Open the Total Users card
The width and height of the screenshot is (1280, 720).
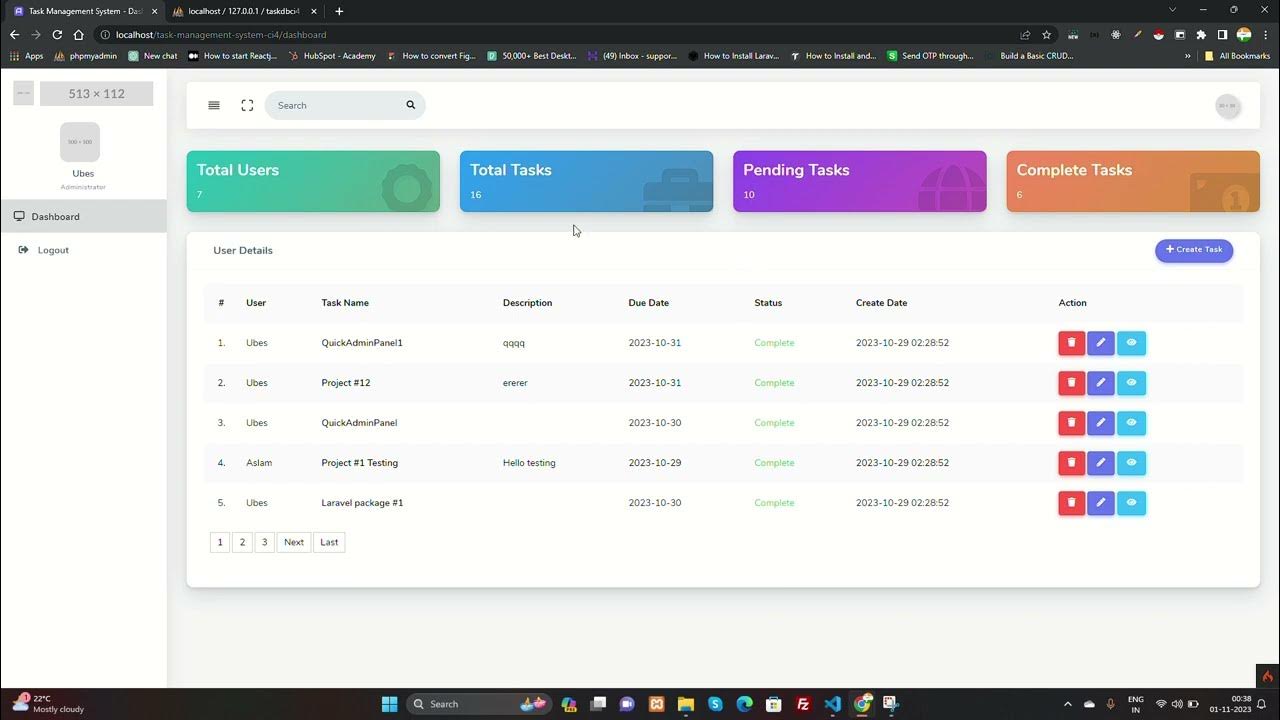[313, 181]
